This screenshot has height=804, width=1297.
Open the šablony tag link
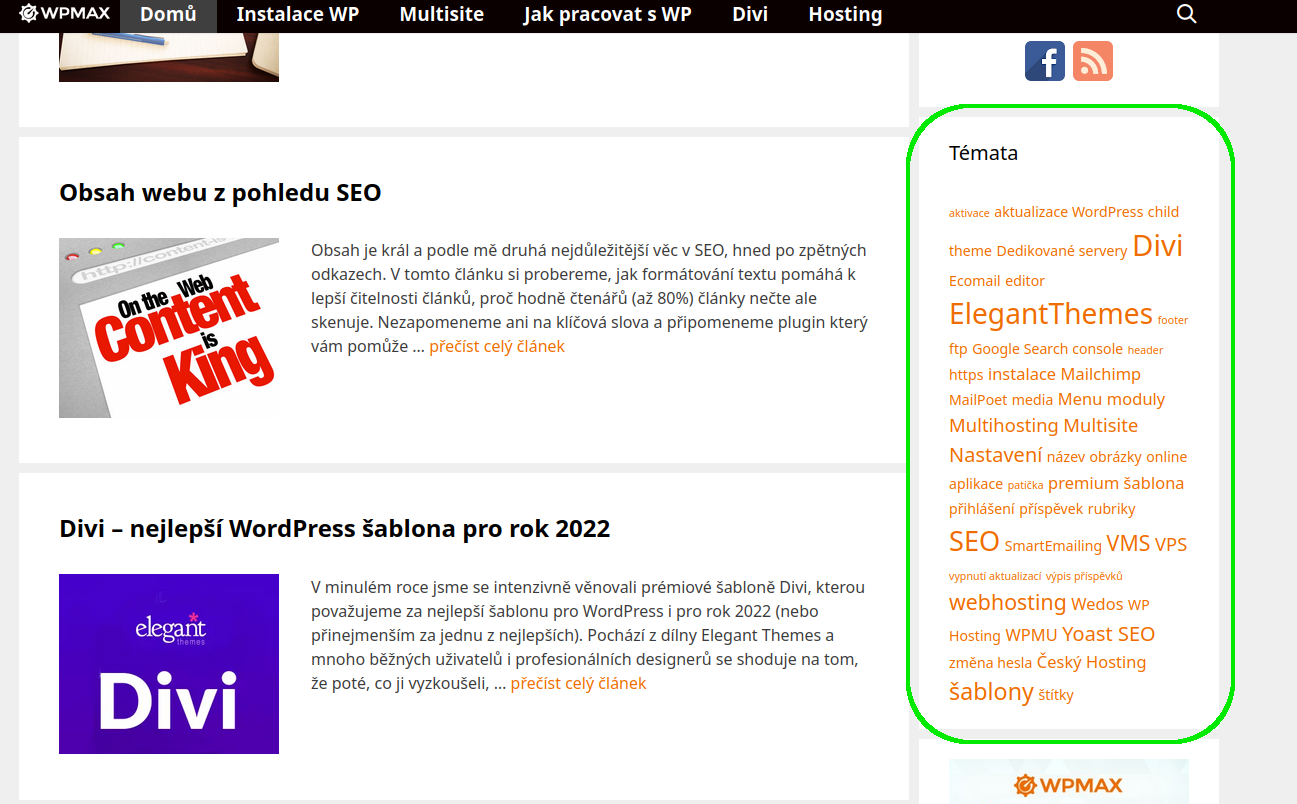[991, 691]
